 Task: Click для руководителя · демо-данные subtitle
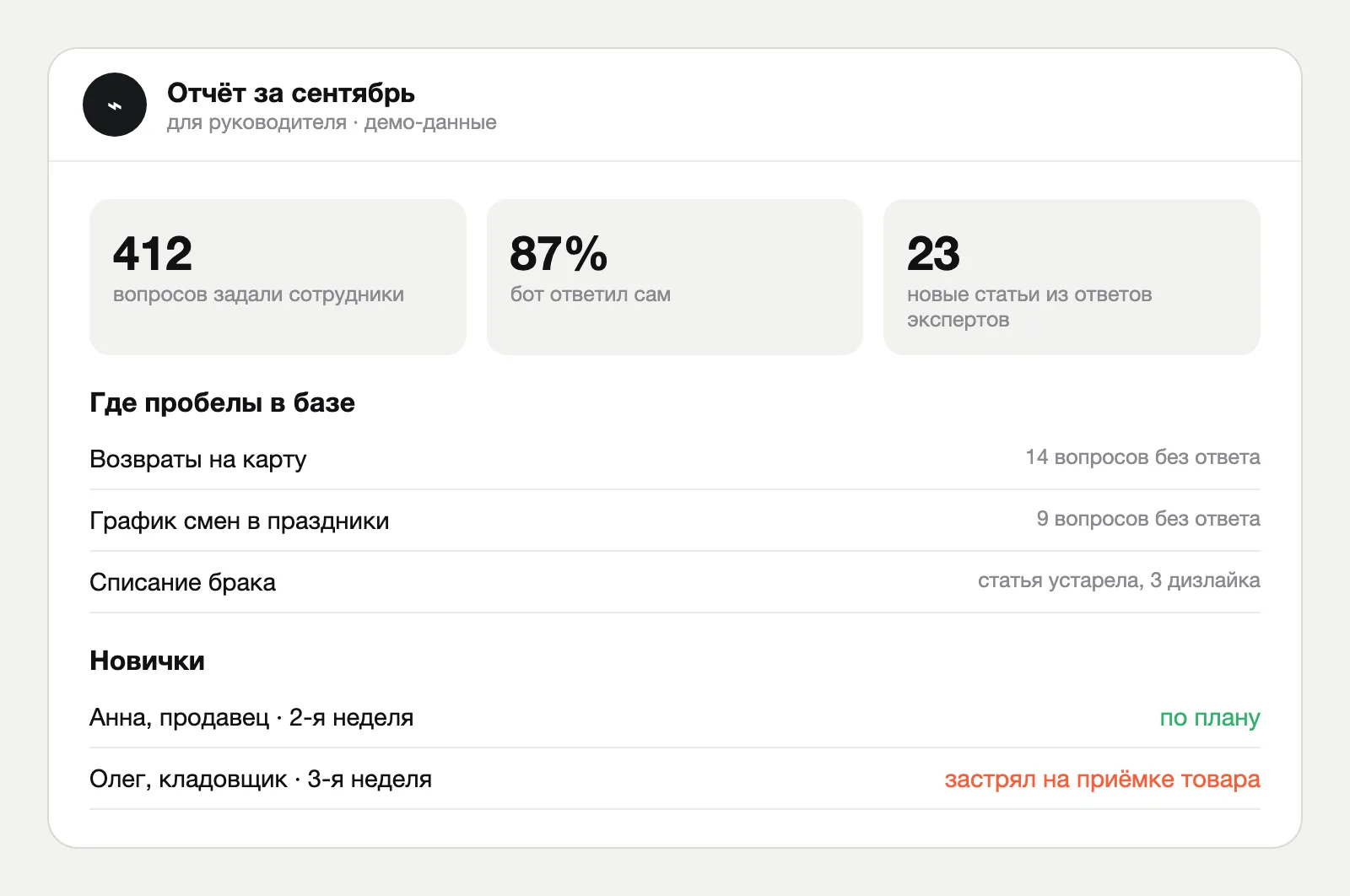click(x=332, y=122)
